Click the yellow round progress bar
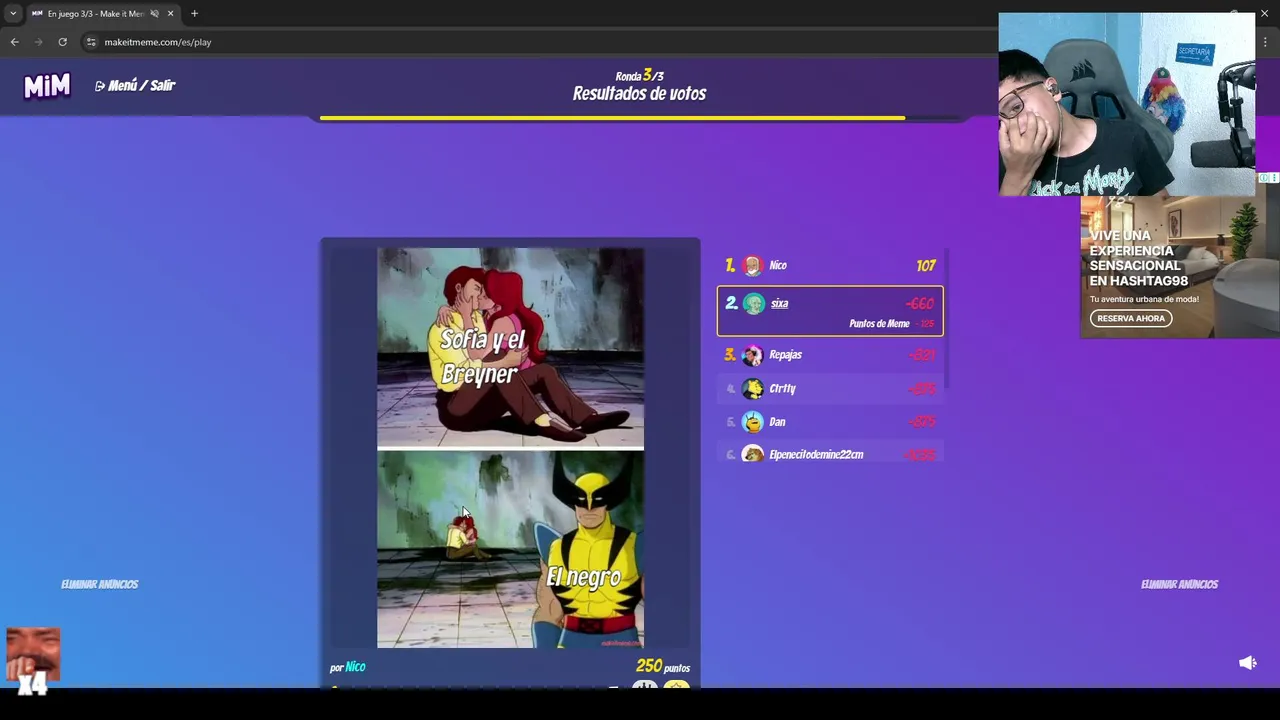1280x720 pixels. click(612, 118)
